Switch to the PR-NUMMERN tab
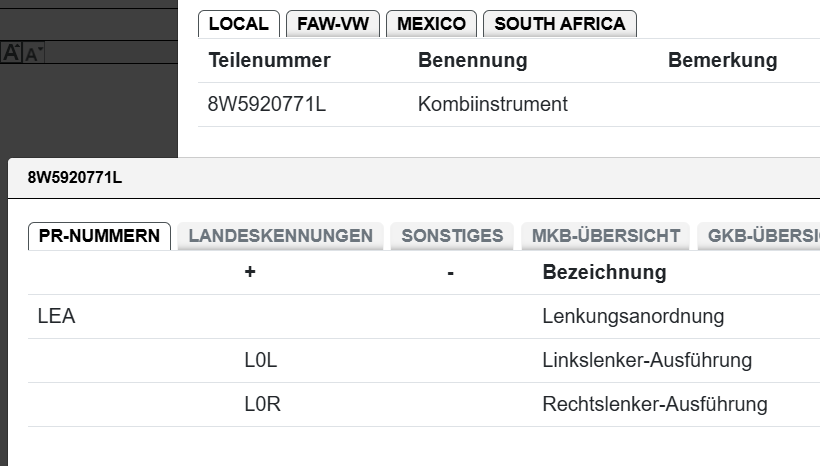This screenshot has width=820, height=466. tap(99, 236)
